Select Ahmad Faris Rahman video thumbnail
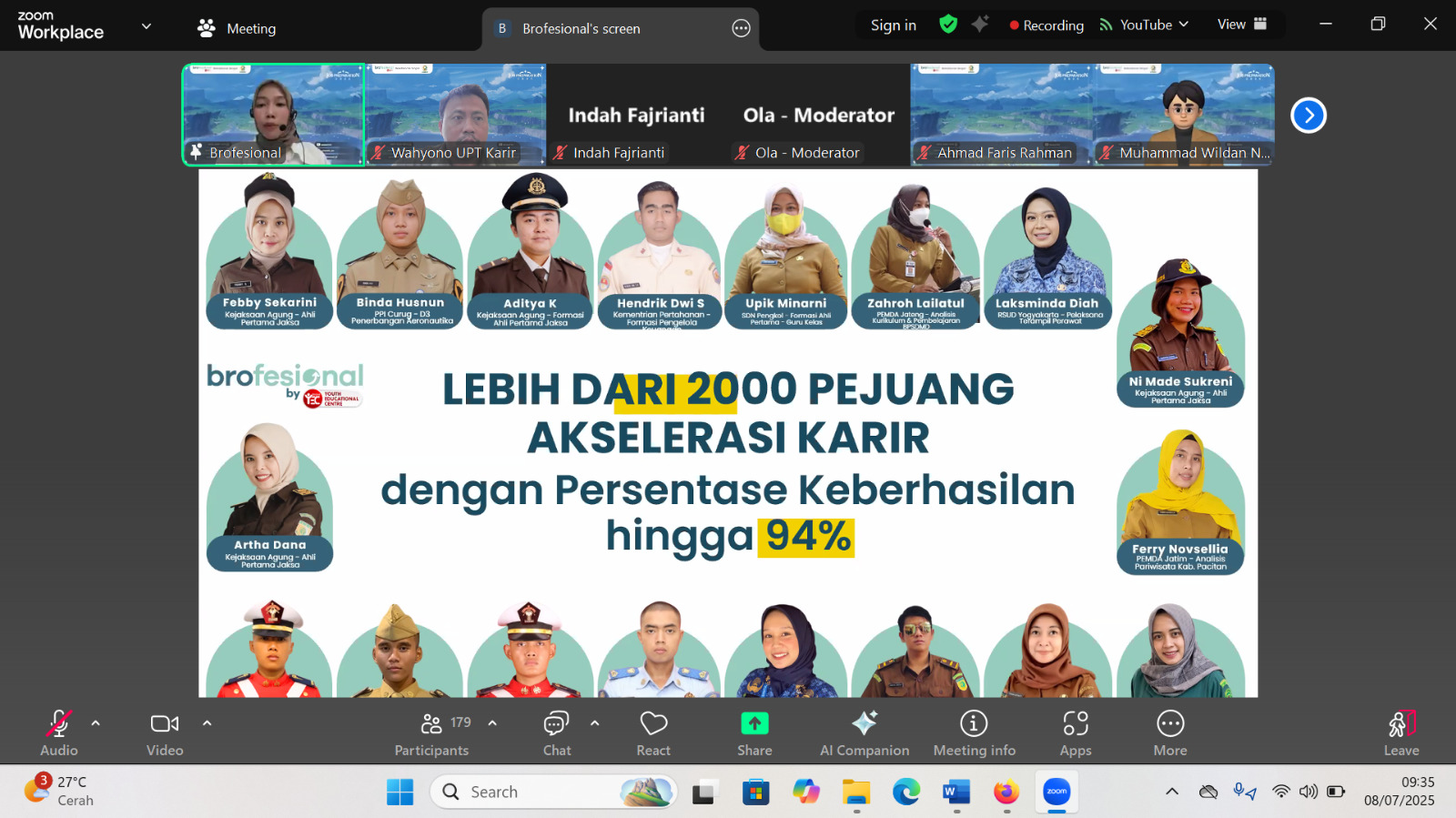Screen dimensions: 1456x818 point(1001,115)
